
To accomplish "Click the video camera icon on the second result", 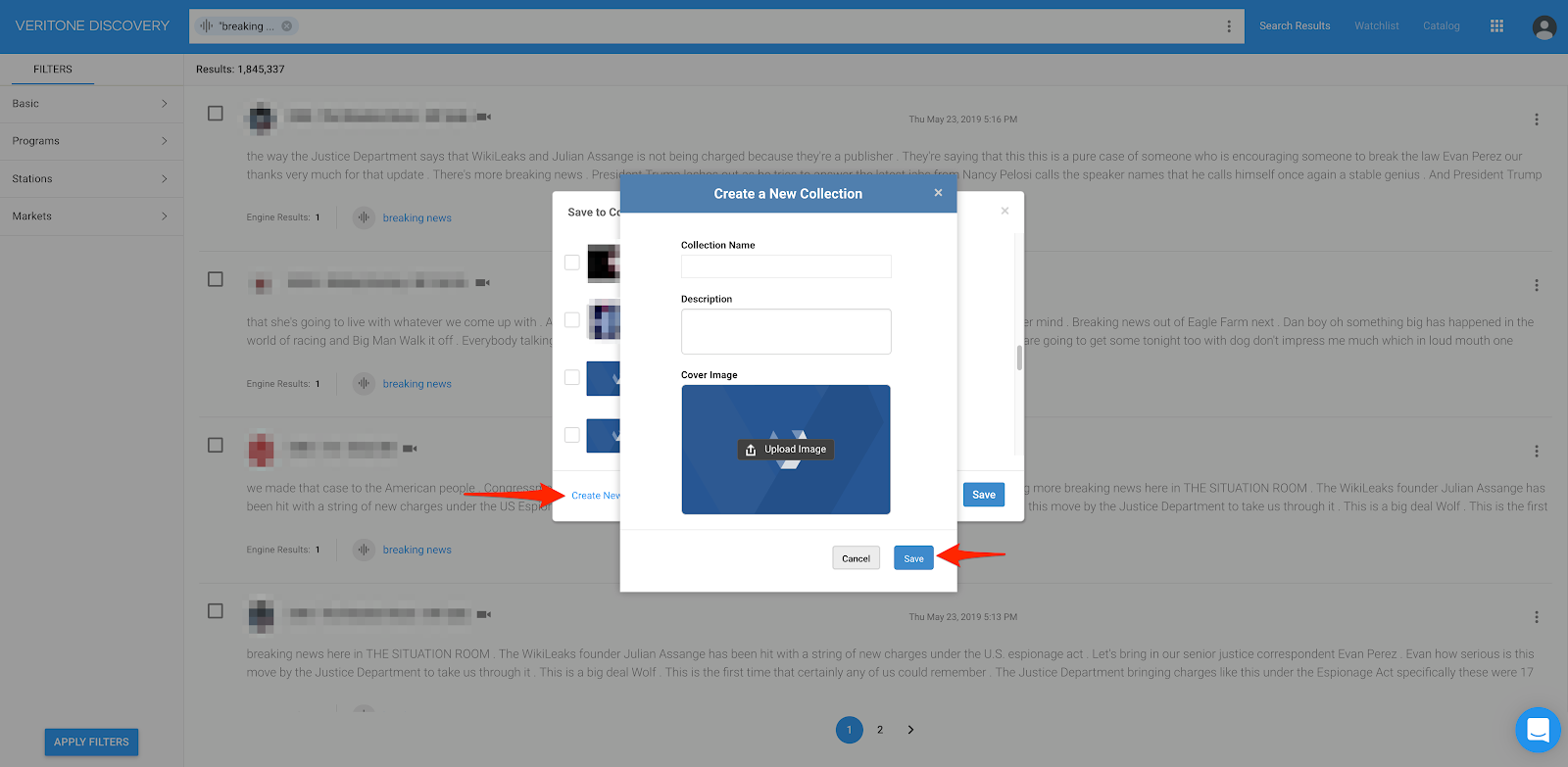I will (x=483, y=283).
